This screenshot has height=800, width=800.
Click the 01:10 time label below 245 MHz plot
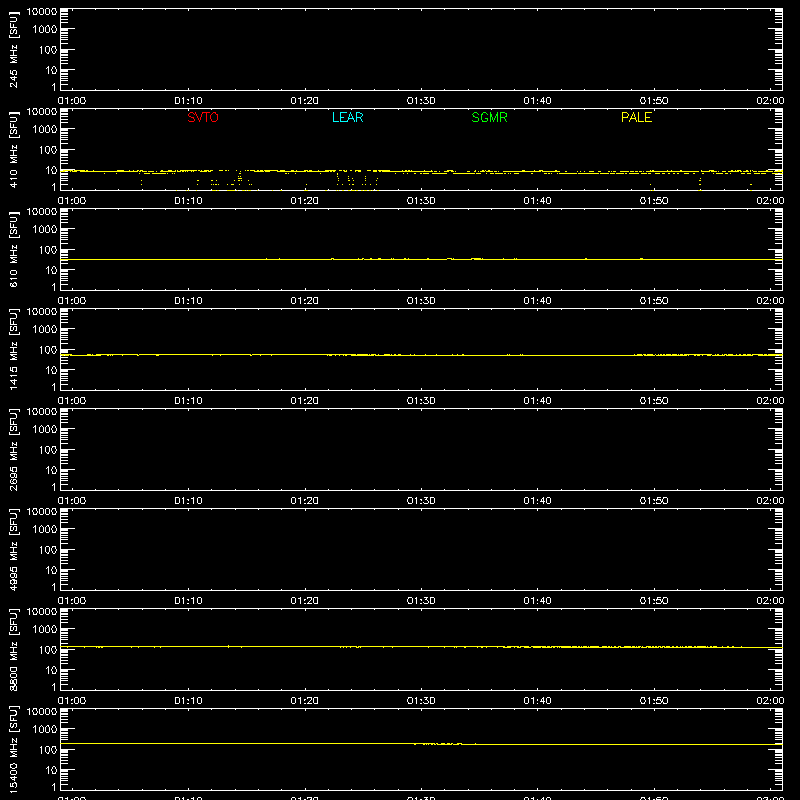tap(188, 101)
